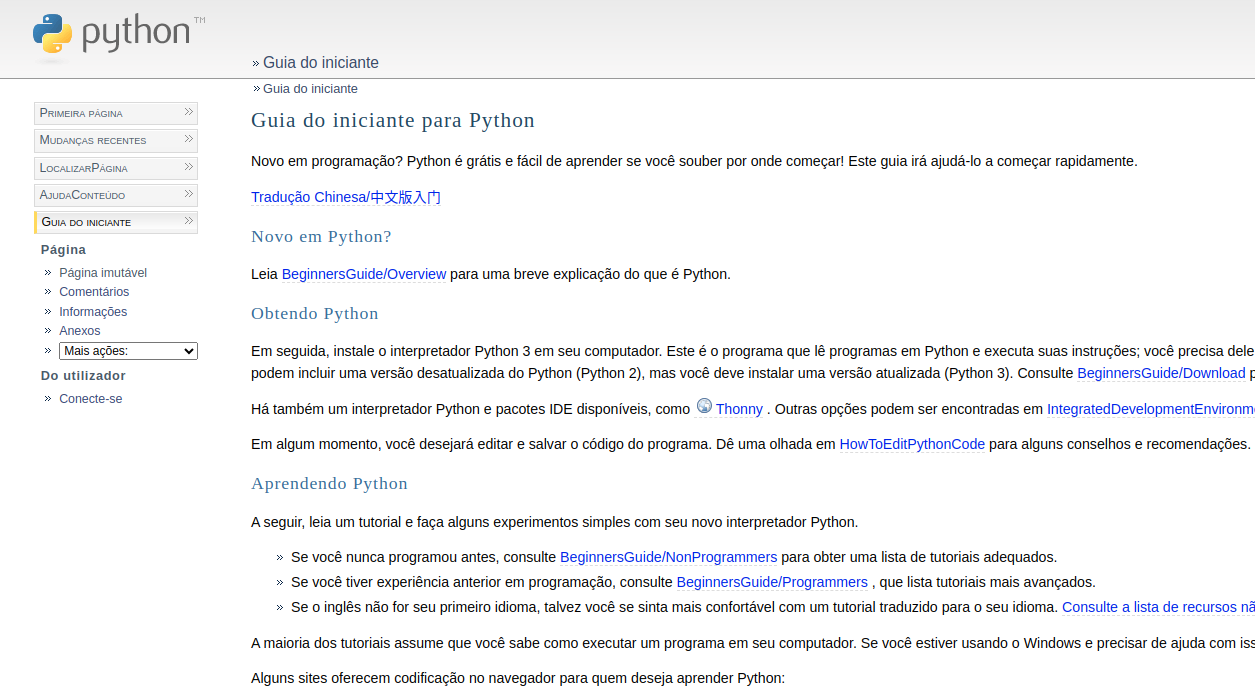Click the chevron icon next to Primeira página

coord(187,112)
